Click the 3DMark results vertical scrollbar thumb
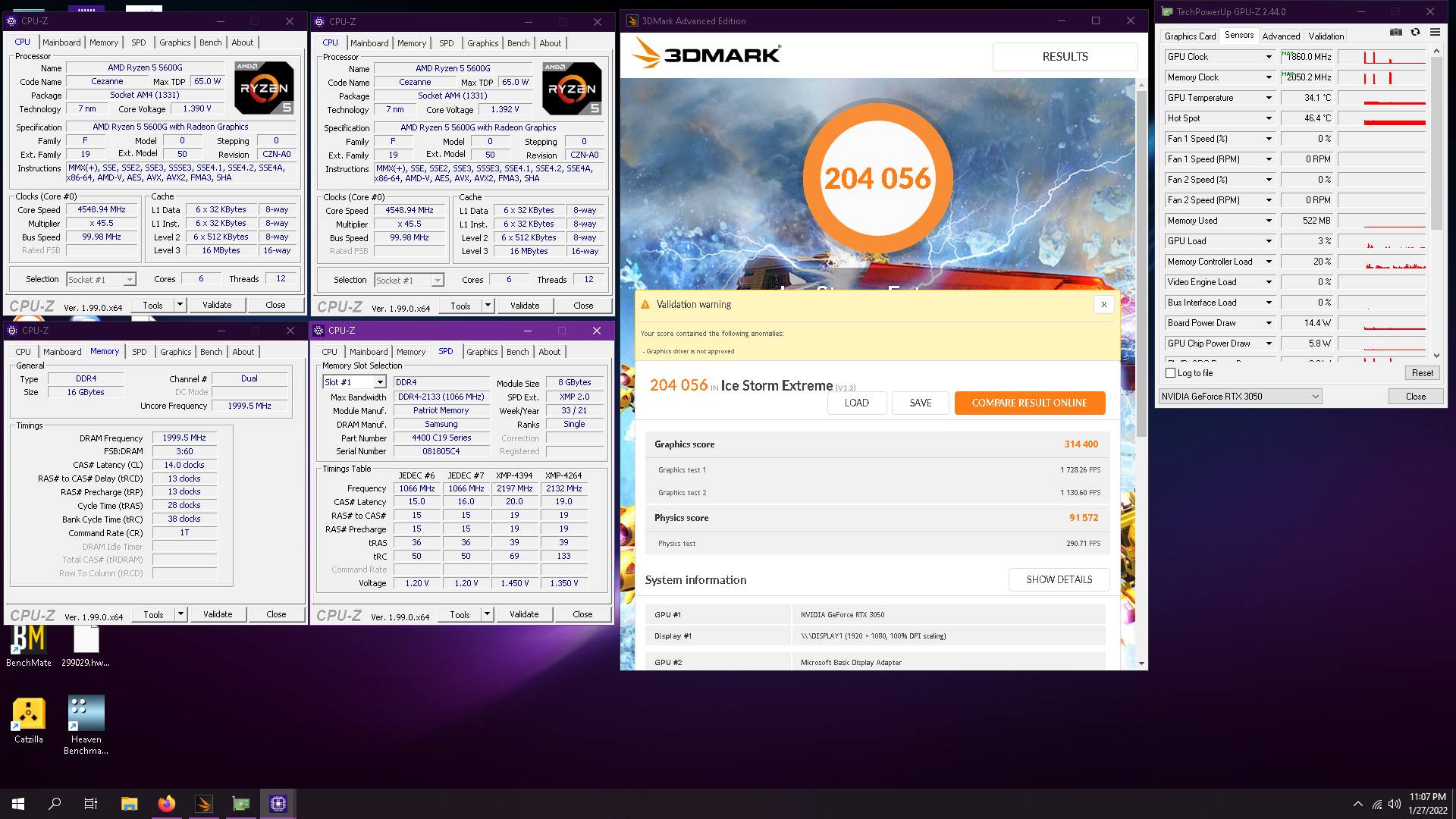This screenshot has height=819, width=1456. pyautogui.click(x=1141, y=264)
